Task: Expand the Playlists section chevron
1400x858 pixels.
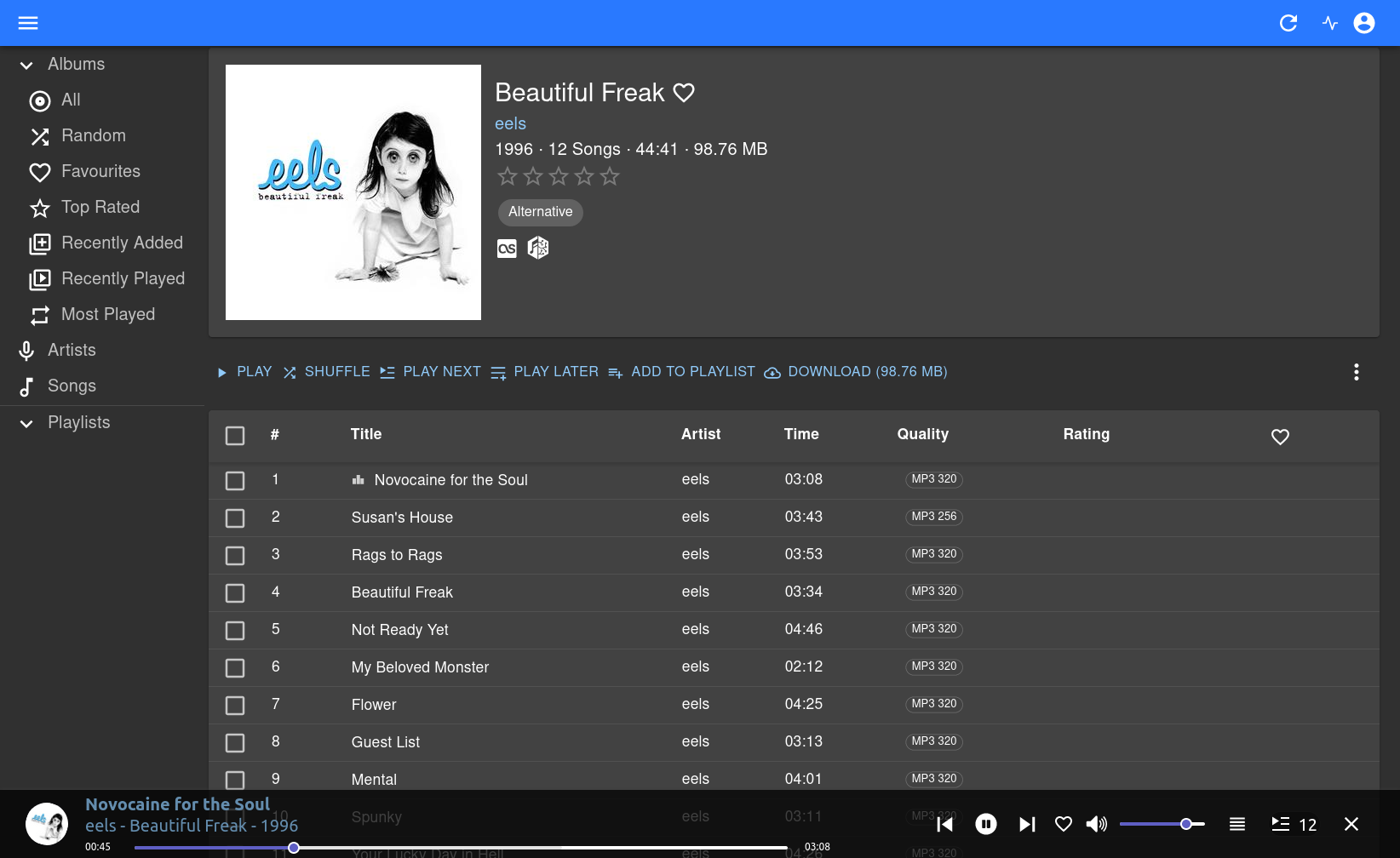Action: [x=26, y=423]
